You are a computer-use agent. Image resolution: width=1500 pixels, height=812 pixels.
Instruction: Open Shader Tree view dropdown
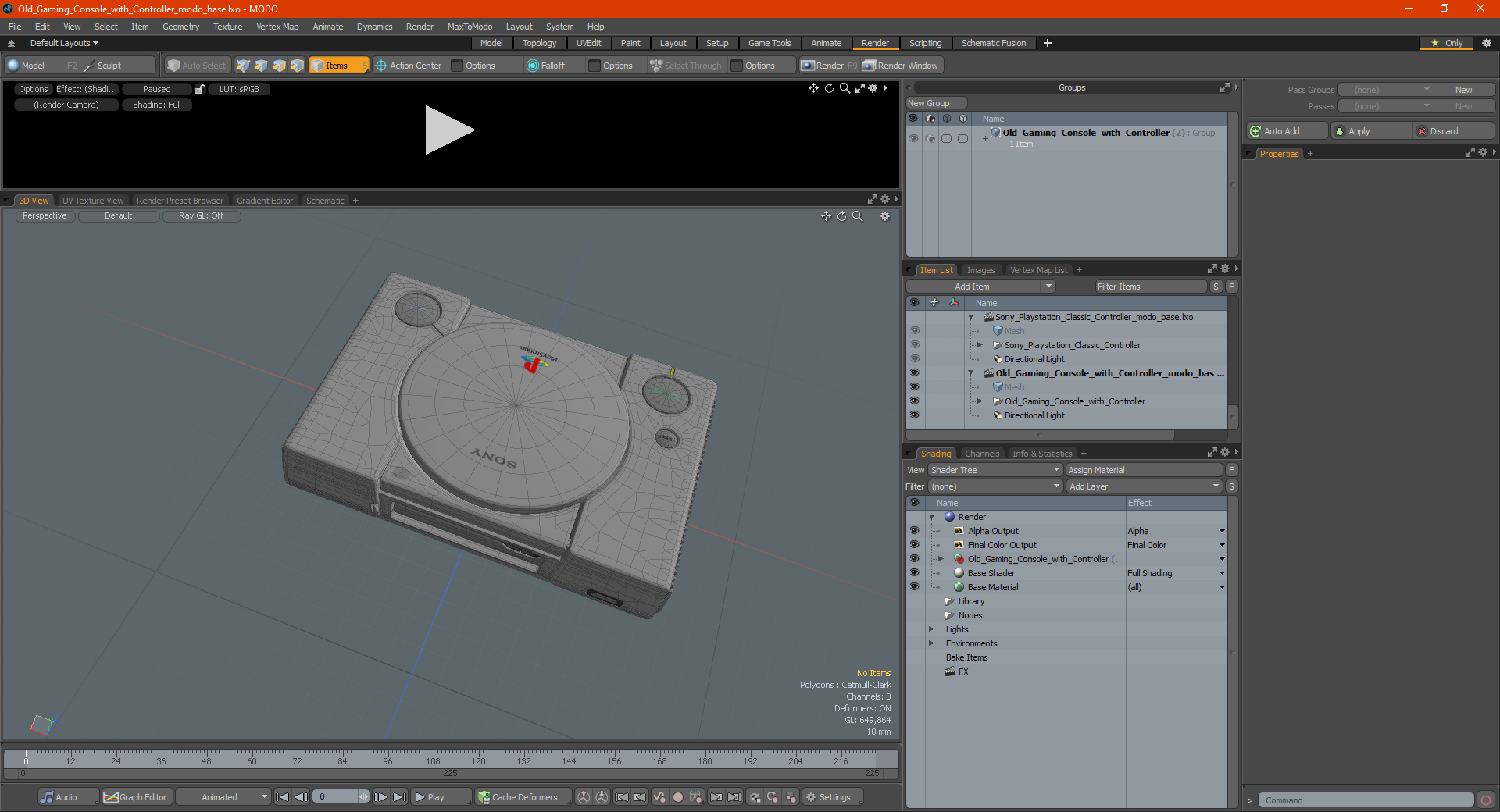click(x=995, y=470)
